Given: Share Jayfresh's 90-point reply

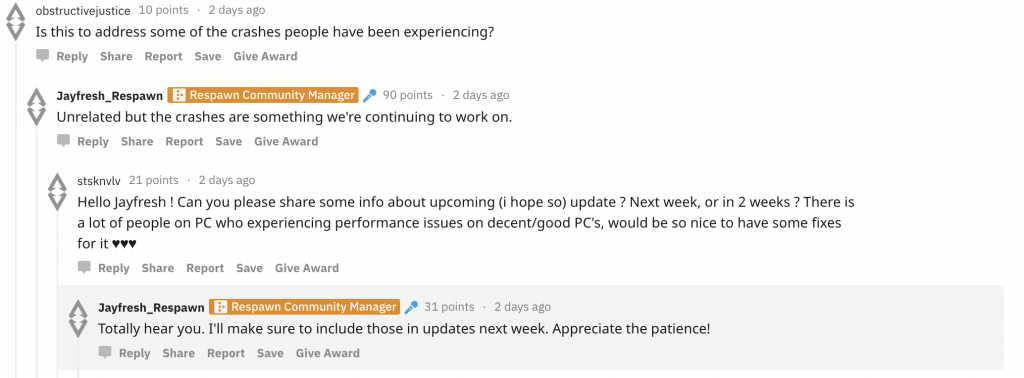Looking at the screenshot, I should click(137, 142).
